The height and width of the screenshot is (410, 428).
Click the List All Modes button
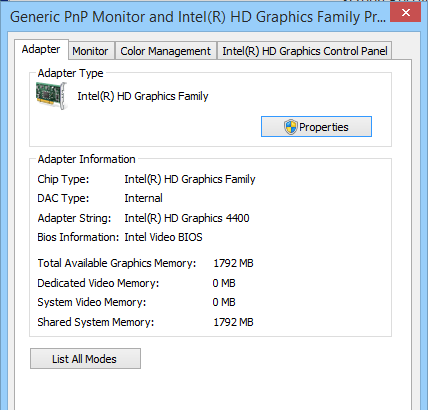[85, 359]
